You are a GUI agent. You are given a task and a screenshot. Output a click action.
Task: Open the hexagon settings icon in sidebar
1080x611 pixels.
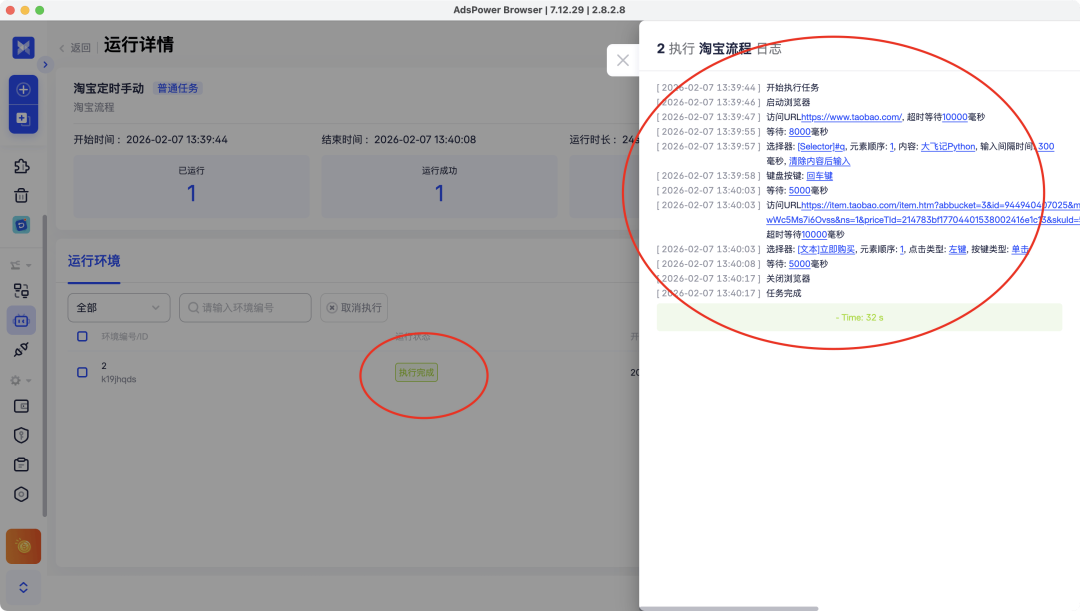point(21,495)
